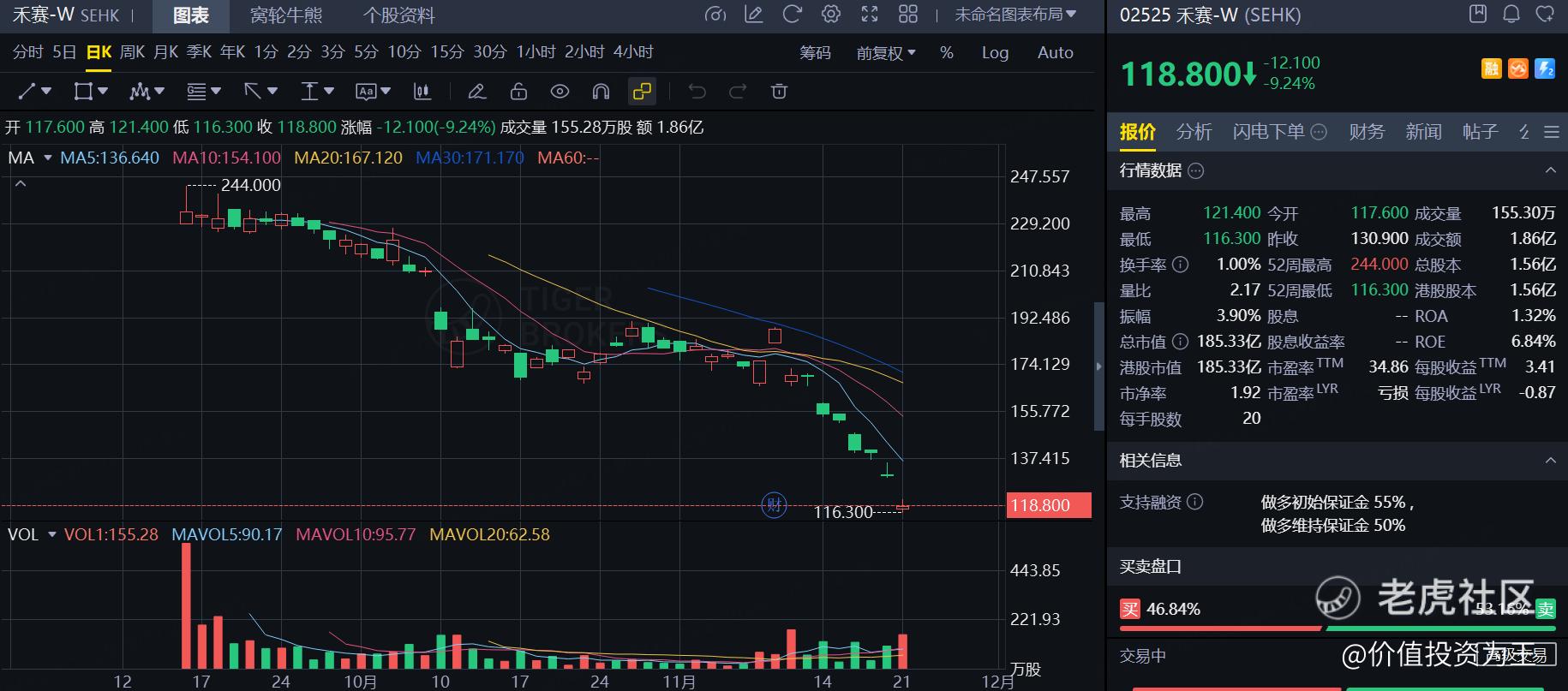This screenshot has height=691, width=1568.
Task: Click the financial report marker on chart
Action: click(774, 505)
